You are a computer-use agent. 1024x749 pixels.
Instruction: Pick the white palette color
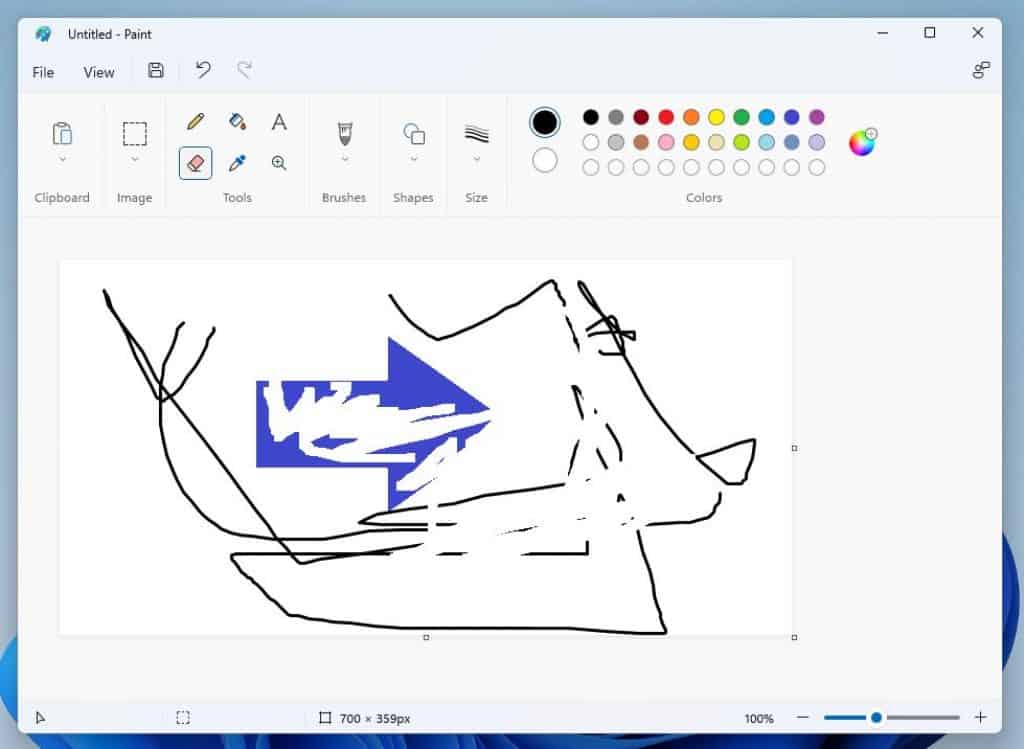click(590, 142)
